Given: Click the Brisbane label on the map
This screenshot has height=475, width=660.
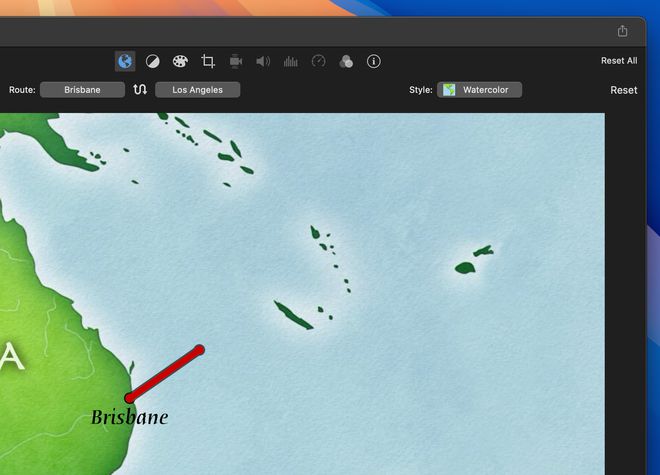Looking at the screenshot, I should tap(130, 417).
